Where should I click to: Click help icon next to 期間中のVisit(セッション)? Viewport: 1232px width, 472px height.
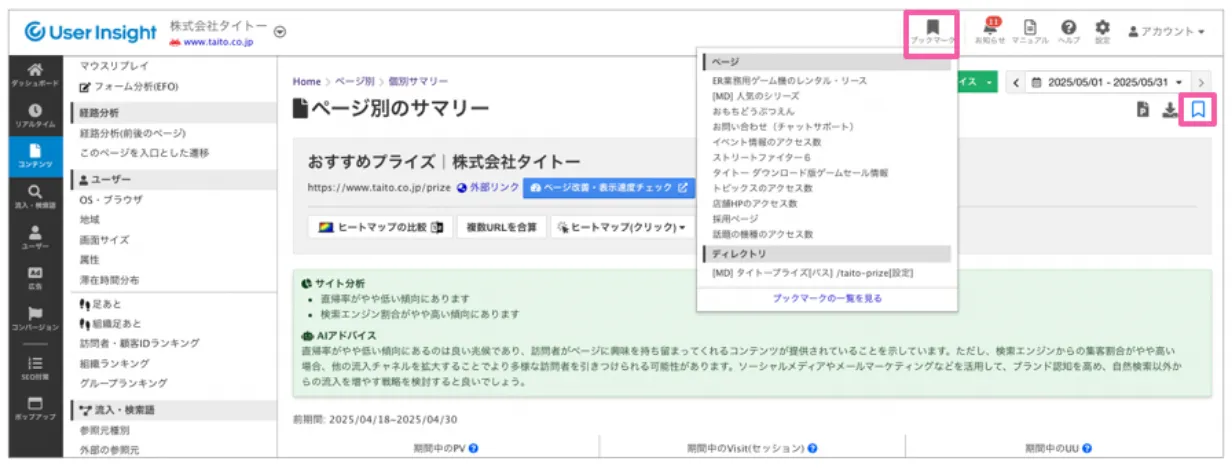coord(810,449)
